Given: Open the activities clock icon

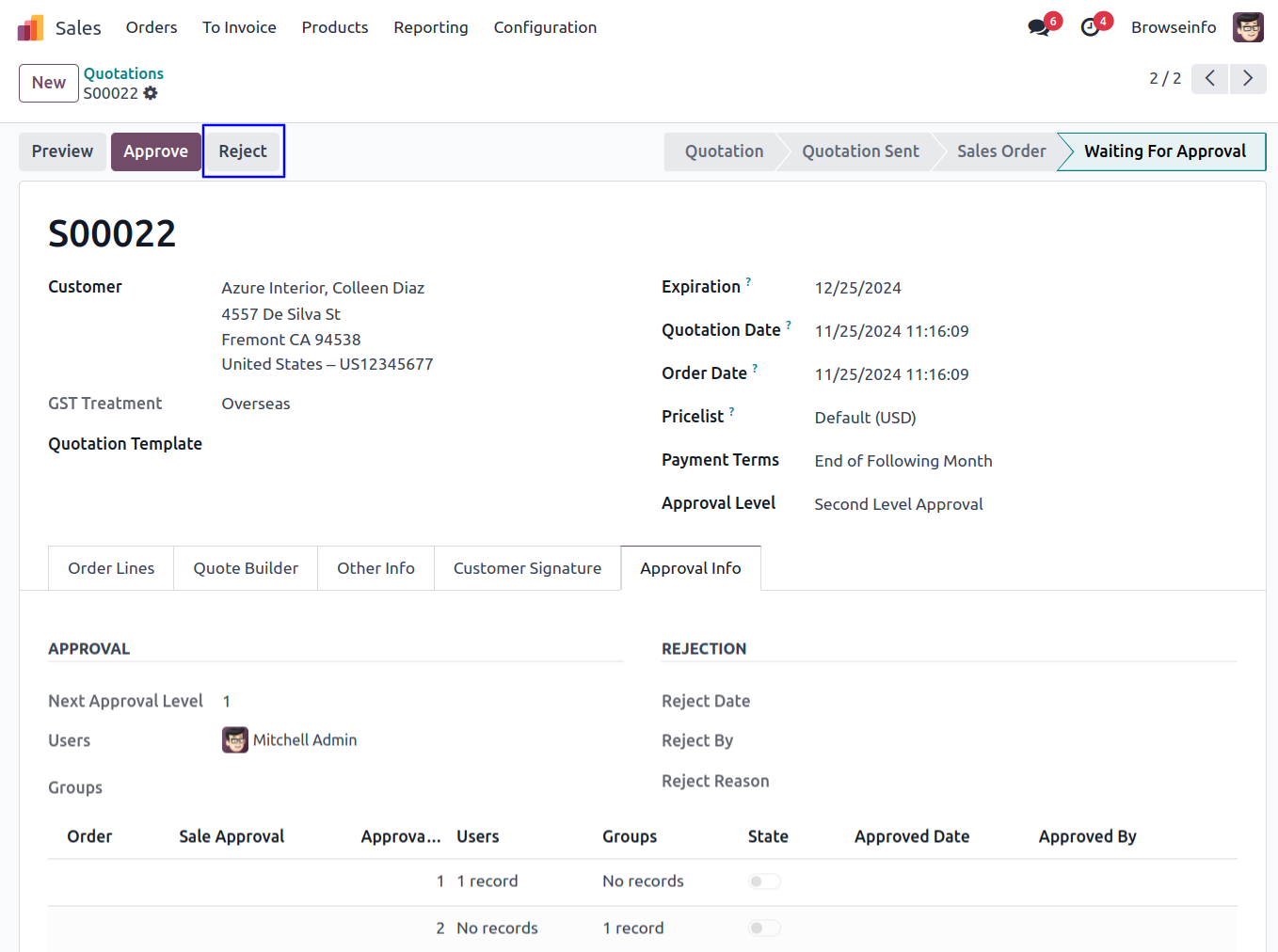Looking at the screenshot, I should [x=1090, y=28].
